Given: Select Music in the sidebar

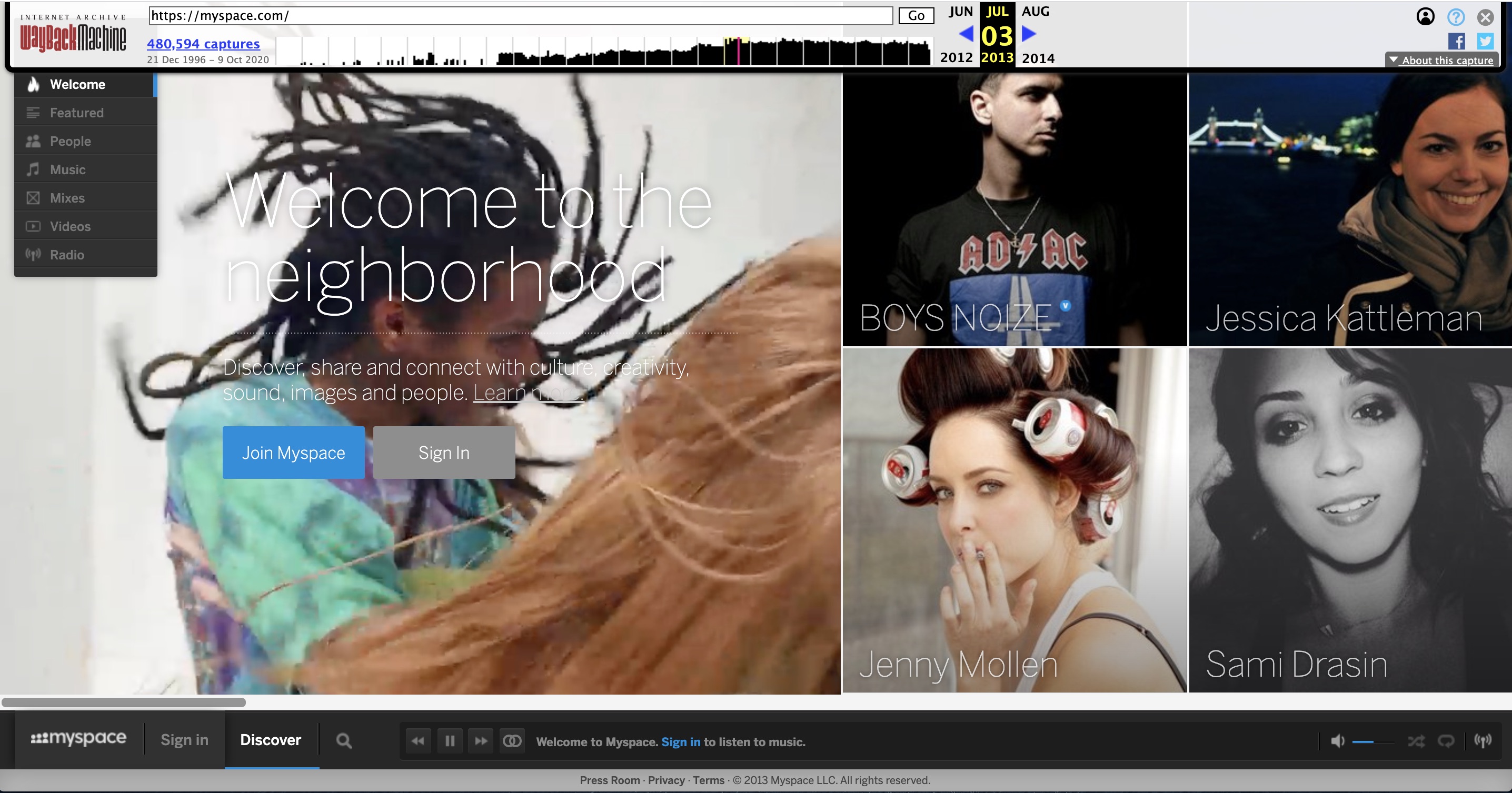Looking at the screenshot, I should click(68, 169).
